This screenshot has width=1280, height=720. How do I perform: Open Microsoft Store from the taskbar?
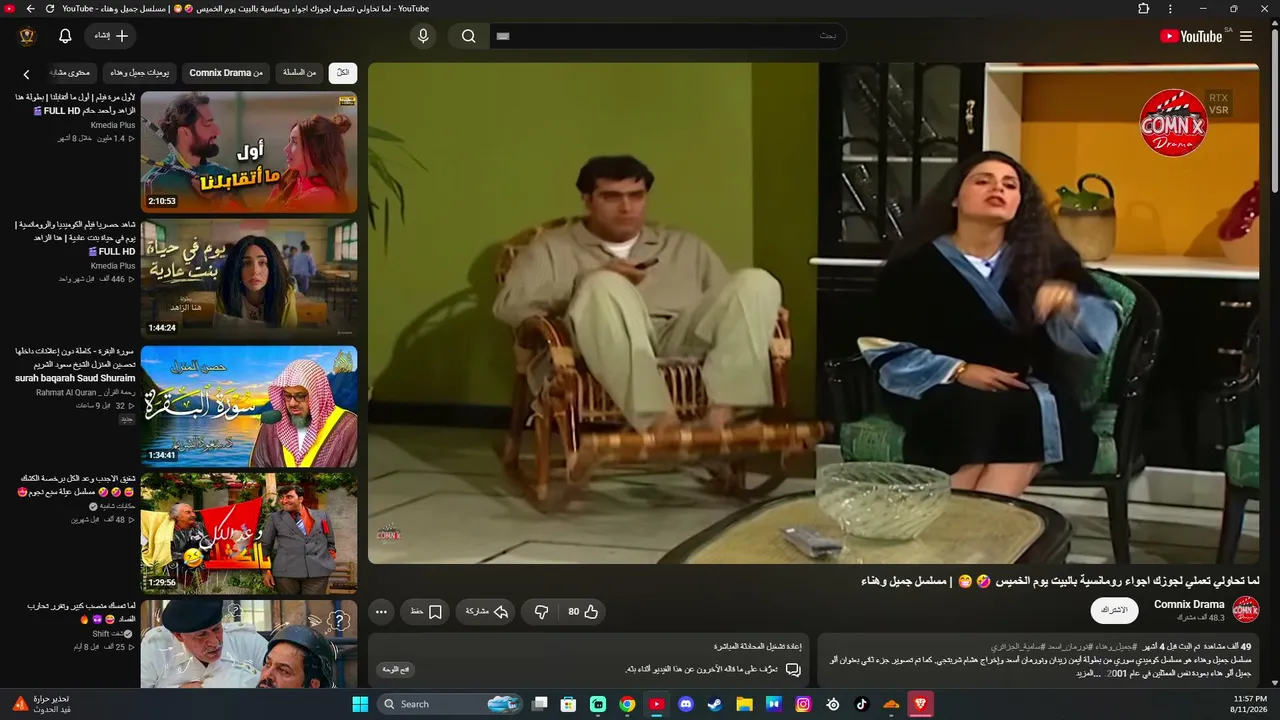click(x=569, y=704)
